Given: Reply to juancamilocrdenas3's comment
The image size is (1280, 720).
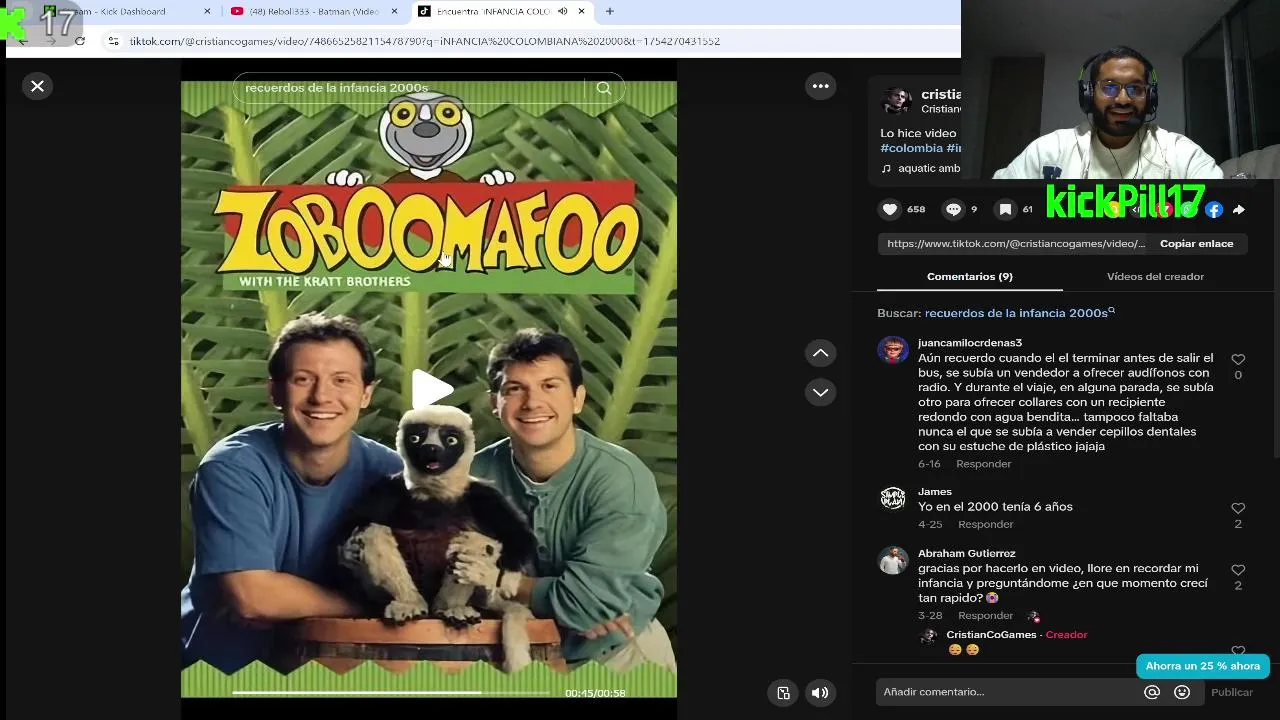Looking at the screenshot, I should pyautogui.click(x=983, y=464).
